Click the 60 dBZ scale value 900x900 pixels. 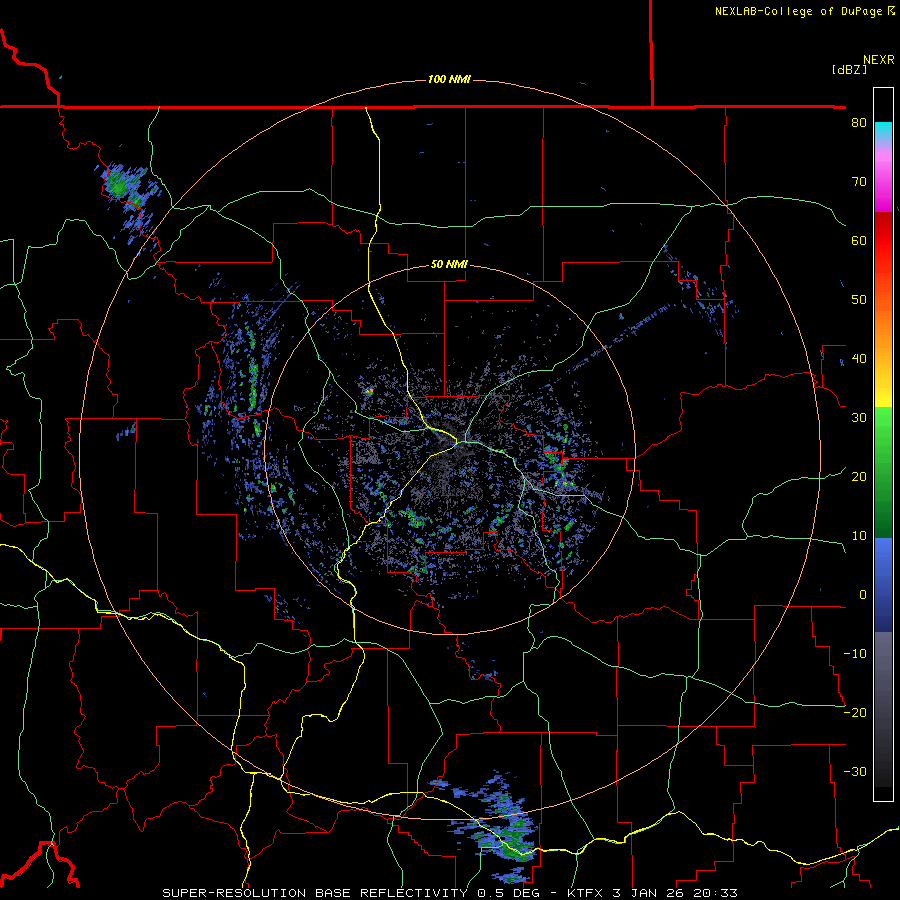pyautogui.click(x=859, y=240)
